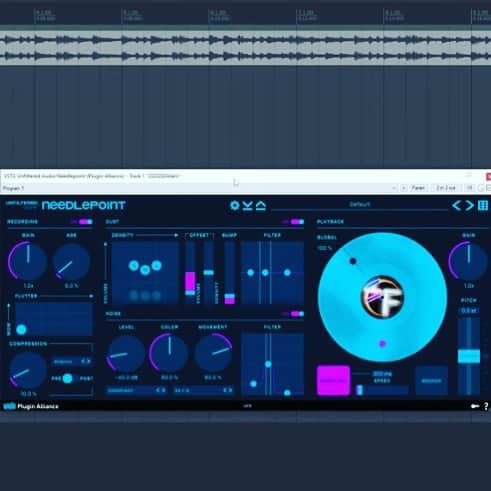Image resolution: width=491 pixels, height=491 pixels.
Task: Open the noise selector below Movement
Action: click(x=203, y=390)
